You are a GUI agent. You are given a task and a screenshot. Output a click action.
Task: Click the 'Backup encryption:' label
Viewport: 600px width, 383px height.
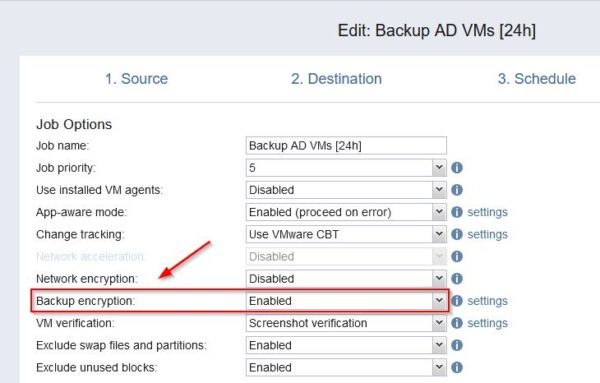[85, 301]
